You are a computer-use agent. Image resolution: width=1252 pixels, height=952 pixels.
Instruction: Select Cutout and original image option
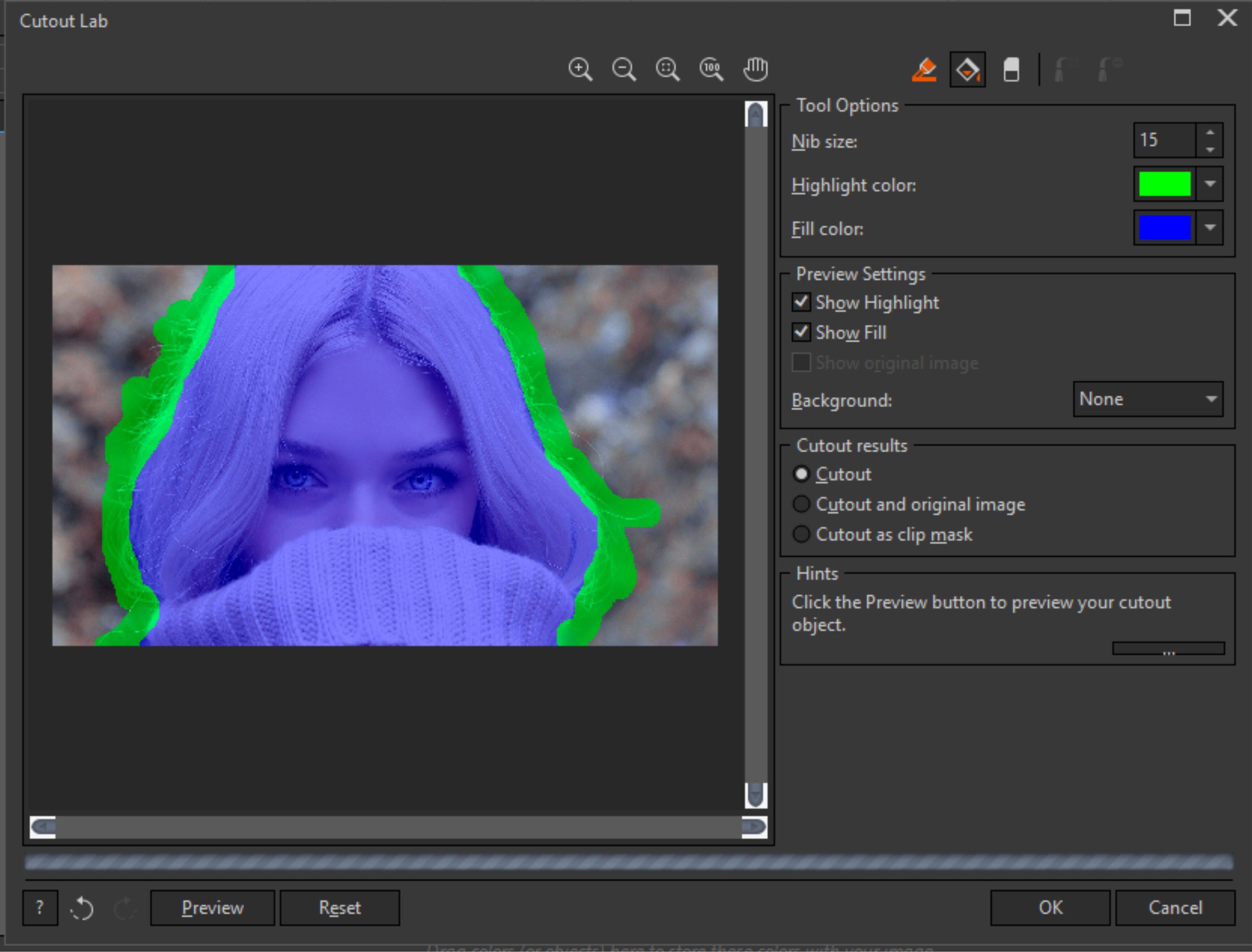click(801, 504)
